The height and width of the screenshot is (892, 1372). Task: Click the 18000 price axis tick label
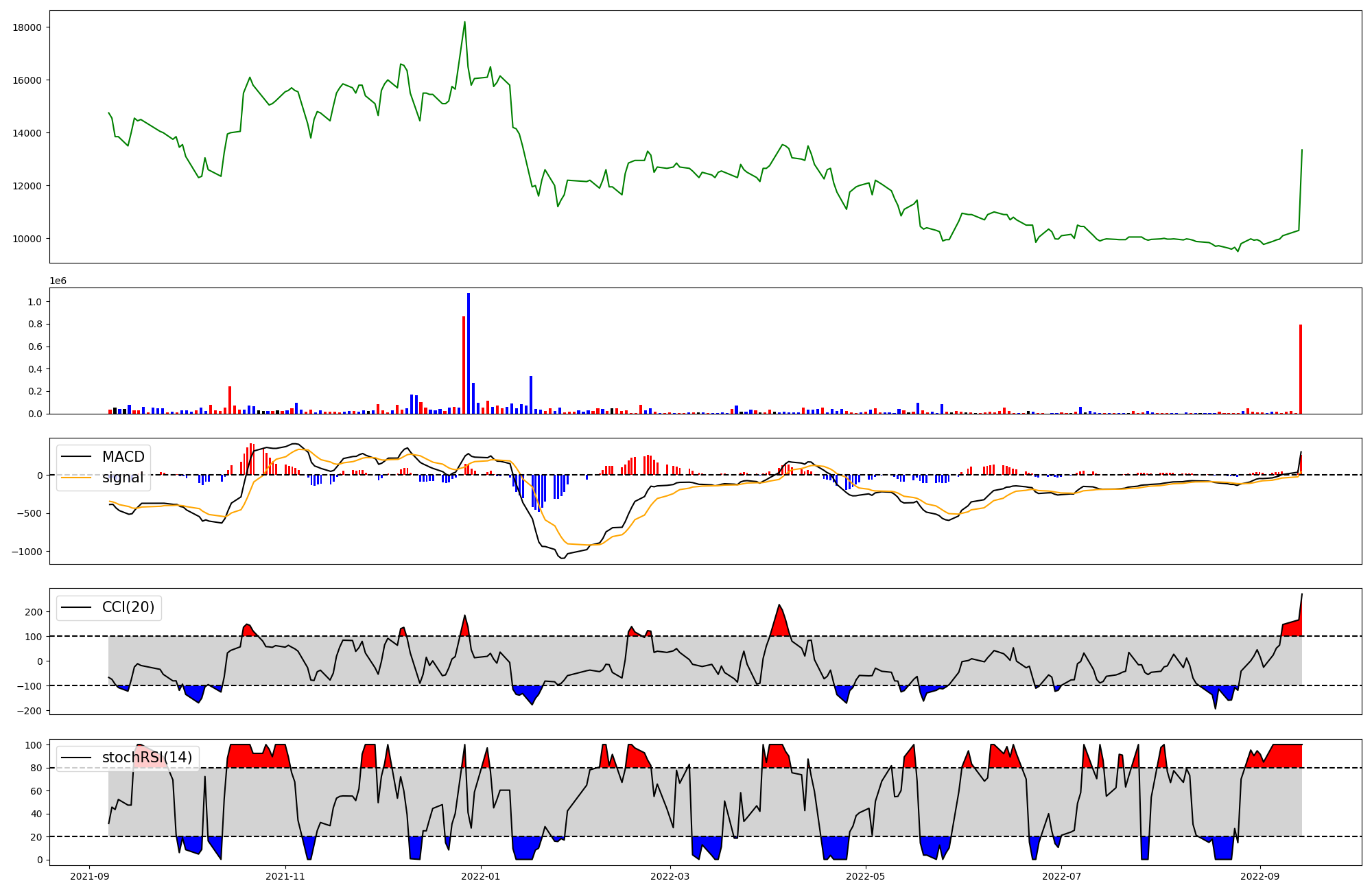coord(28,27)
